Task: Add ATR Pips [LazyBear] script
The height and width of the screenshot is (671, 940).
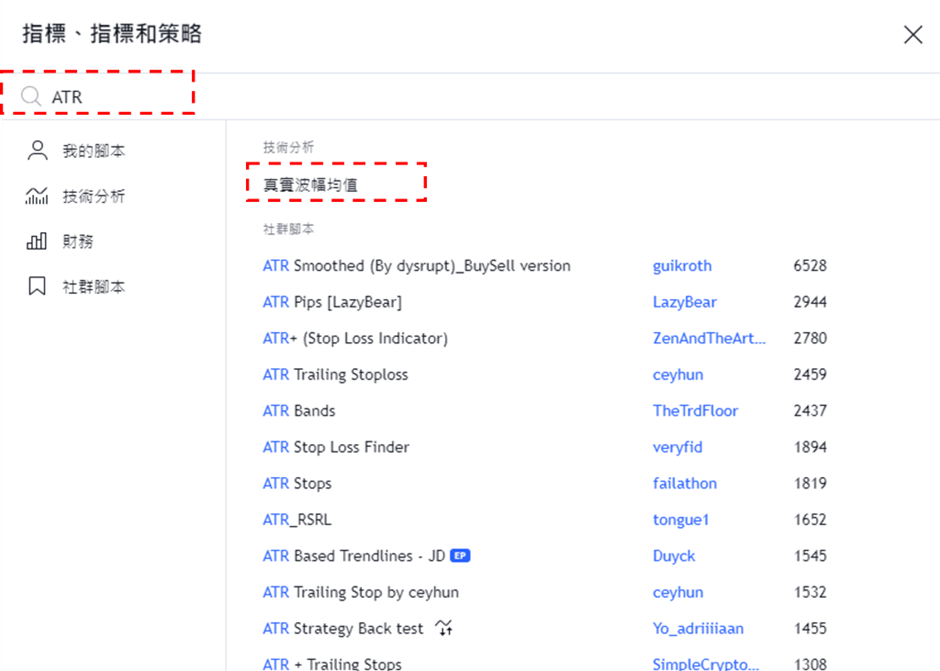Action: [x=332, y=302]
